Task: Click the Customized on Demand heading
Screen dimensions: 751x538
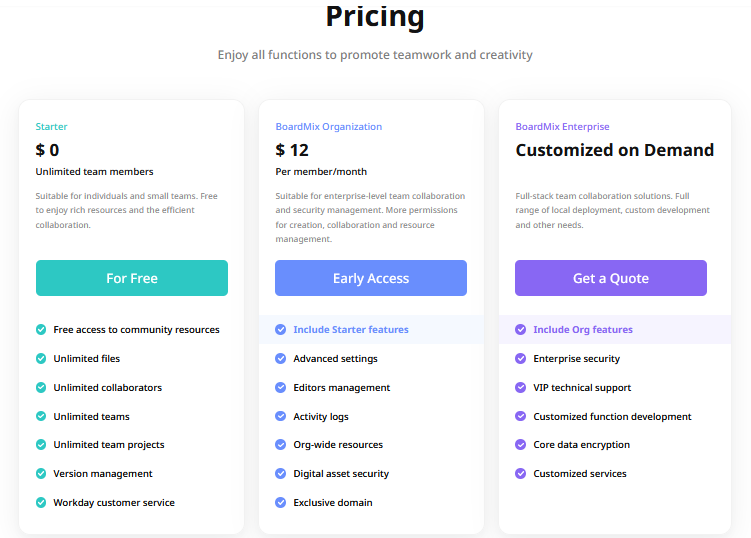Action: pyautogui.click(x=614, y=150)
